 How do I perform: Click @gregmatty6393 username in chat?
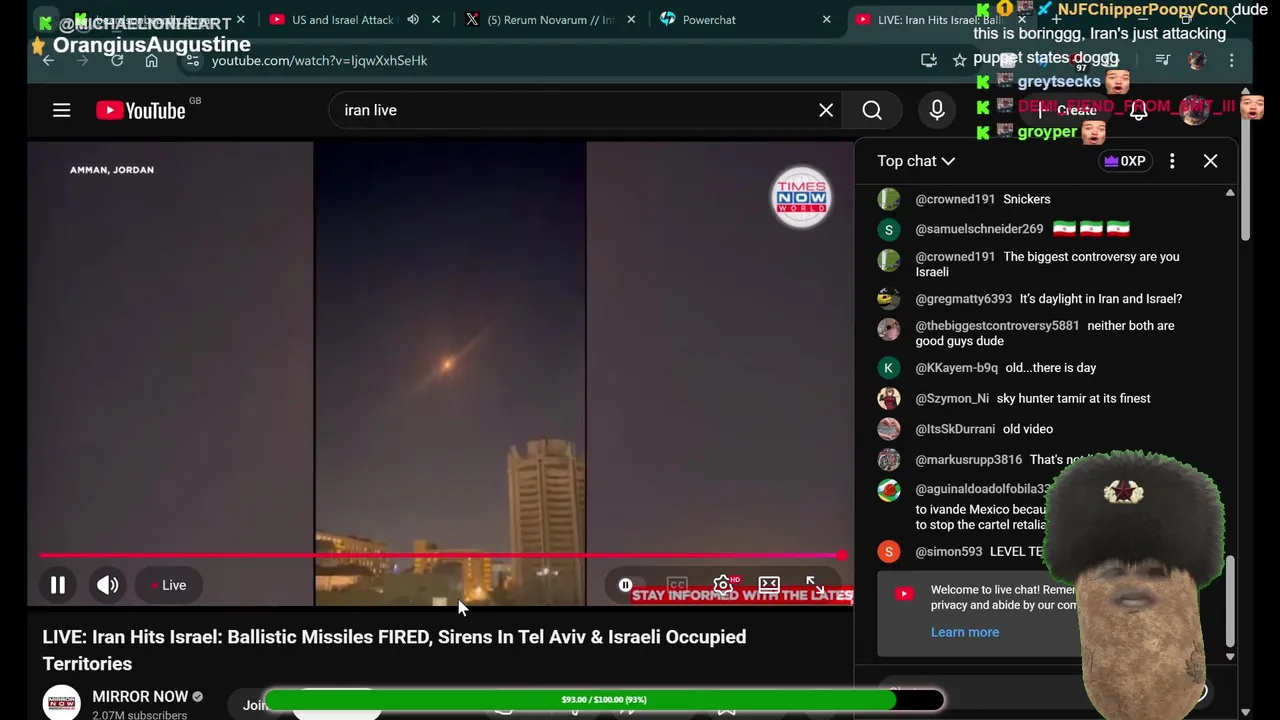963,299
